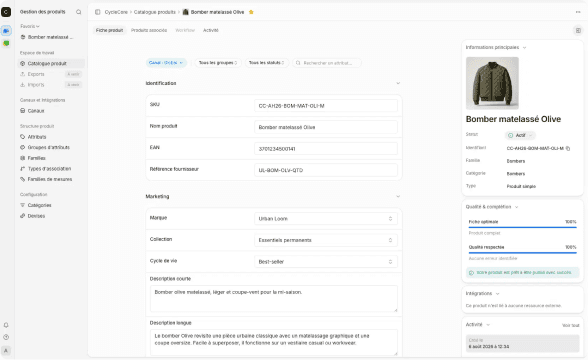Open Catégories in sidebar
Image resolution: width=588 pixels, height=360 pixels.
click(51, 205)
